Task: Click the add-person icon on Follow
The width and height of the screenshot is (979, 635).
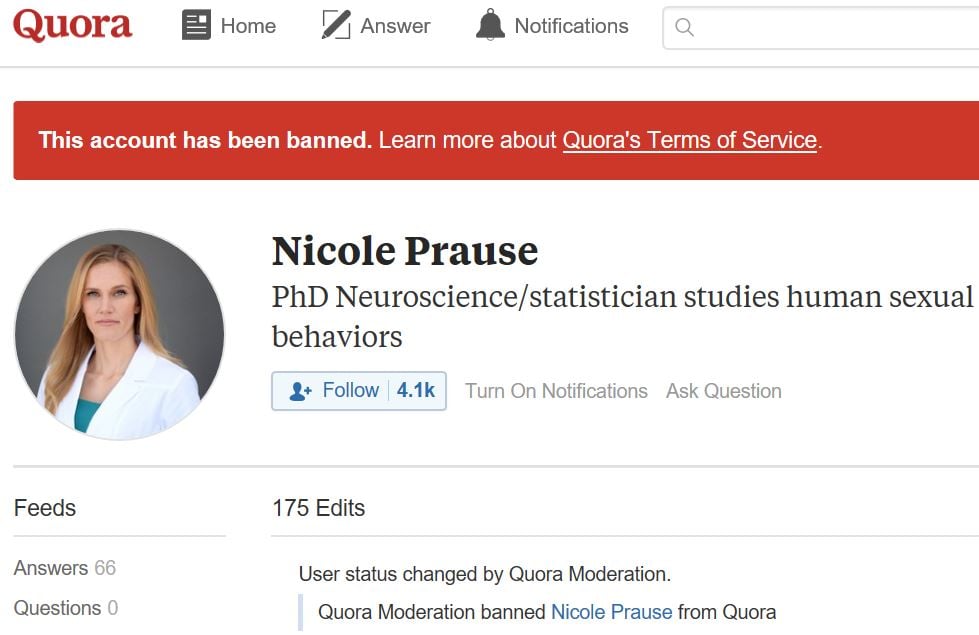Action: tap(300, 391)
